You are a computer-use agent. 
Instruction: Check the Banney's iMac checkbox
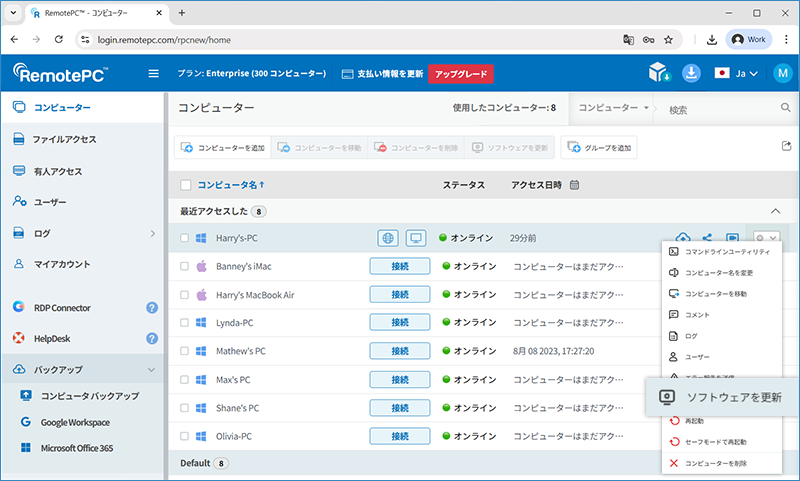(184, 266)
